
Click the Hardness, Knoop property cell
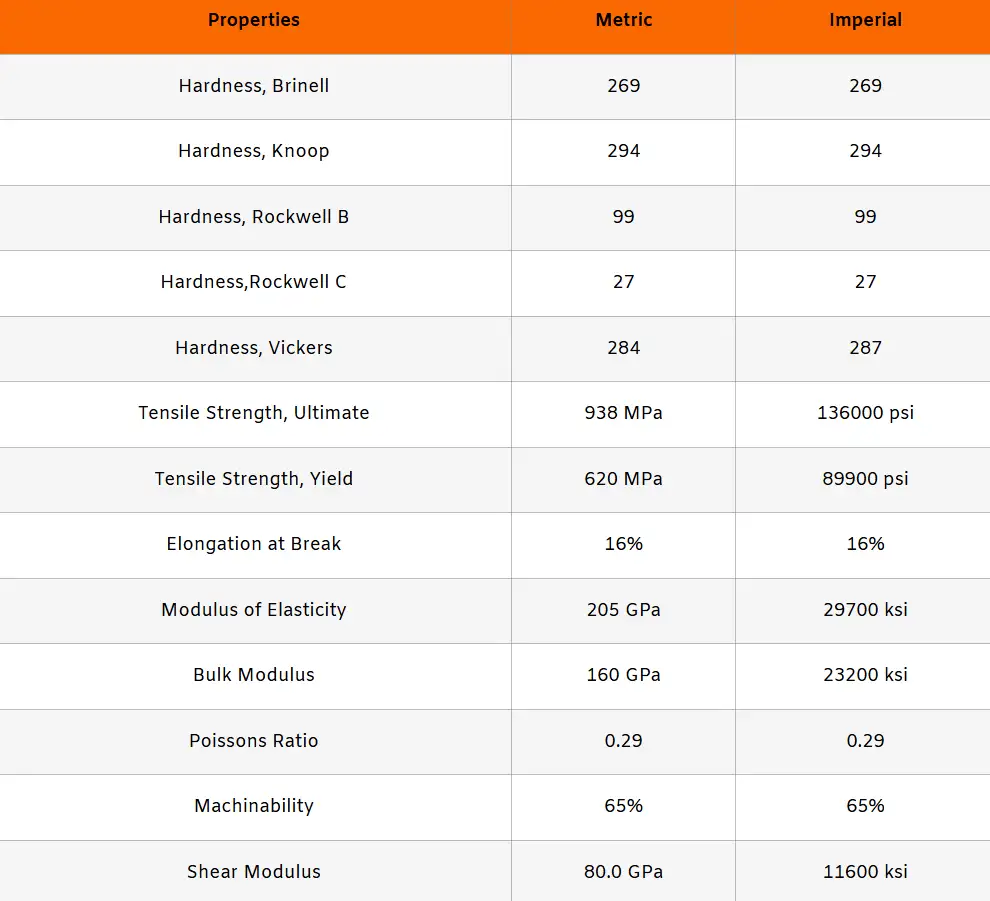(254, 151)
